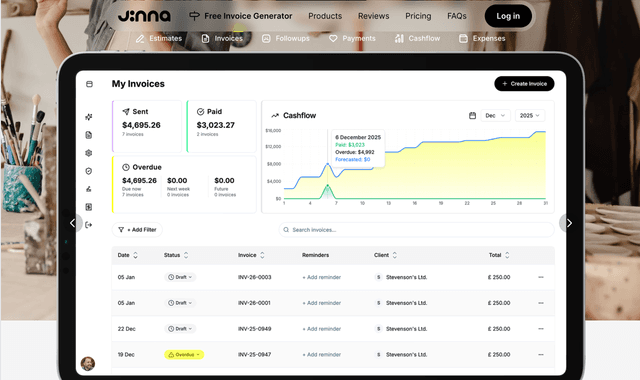
Task: Click the Reminders column header
Action: [316, 255]
